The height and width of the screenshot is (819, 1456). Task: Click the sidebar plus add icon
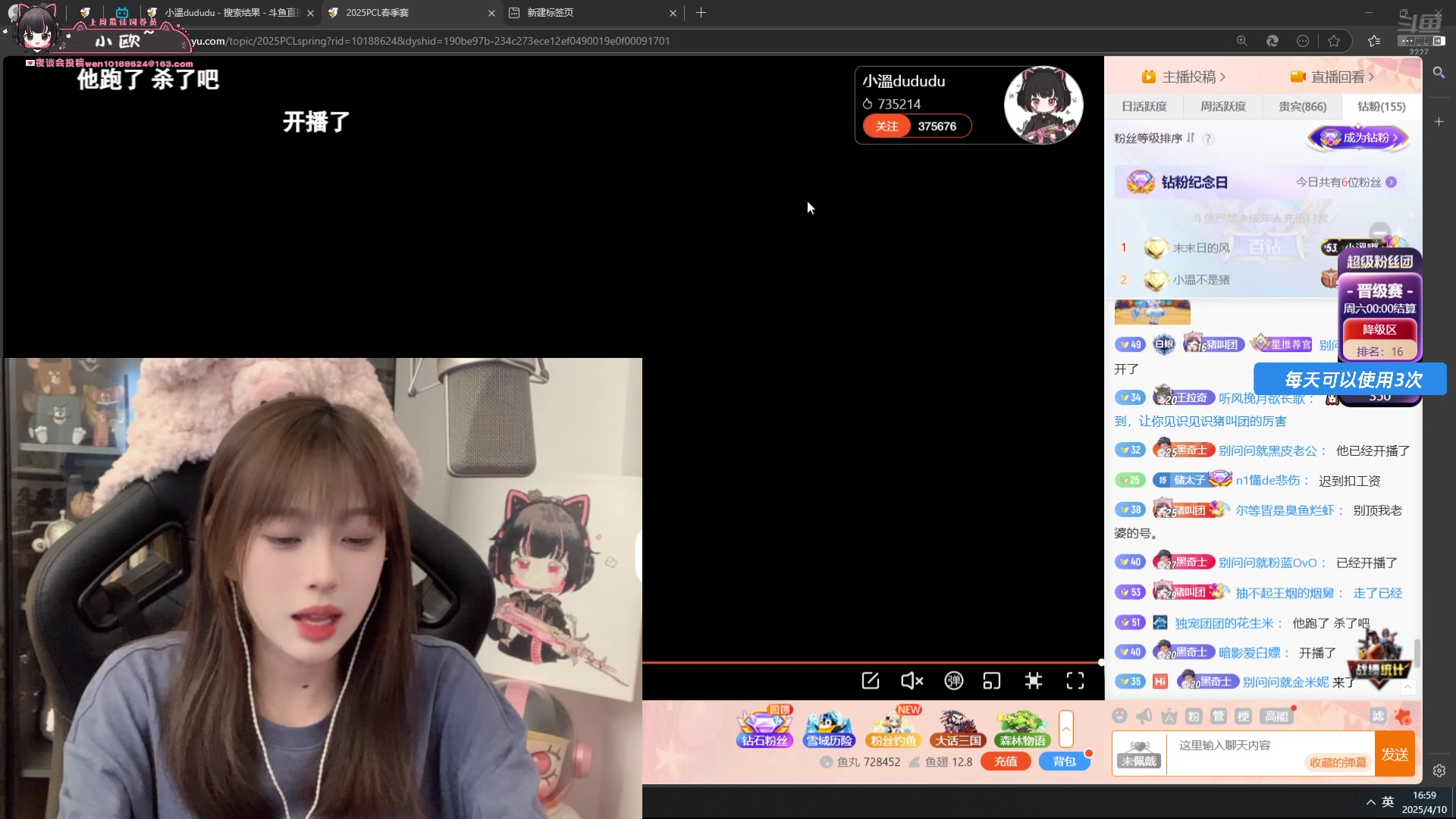click(1439, 121)
